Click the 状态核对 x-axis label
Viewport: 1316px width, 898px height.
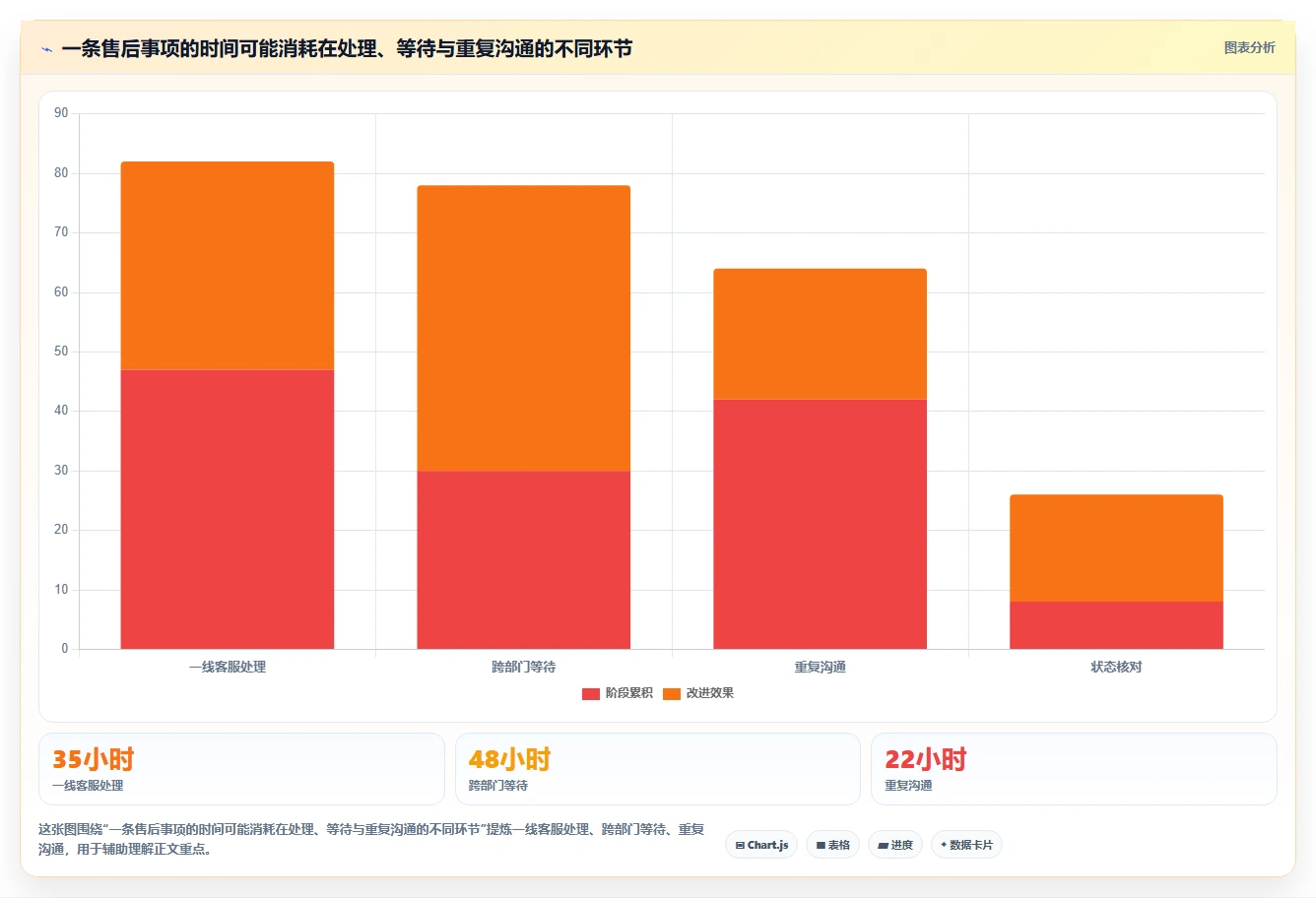click(1117, 667)
